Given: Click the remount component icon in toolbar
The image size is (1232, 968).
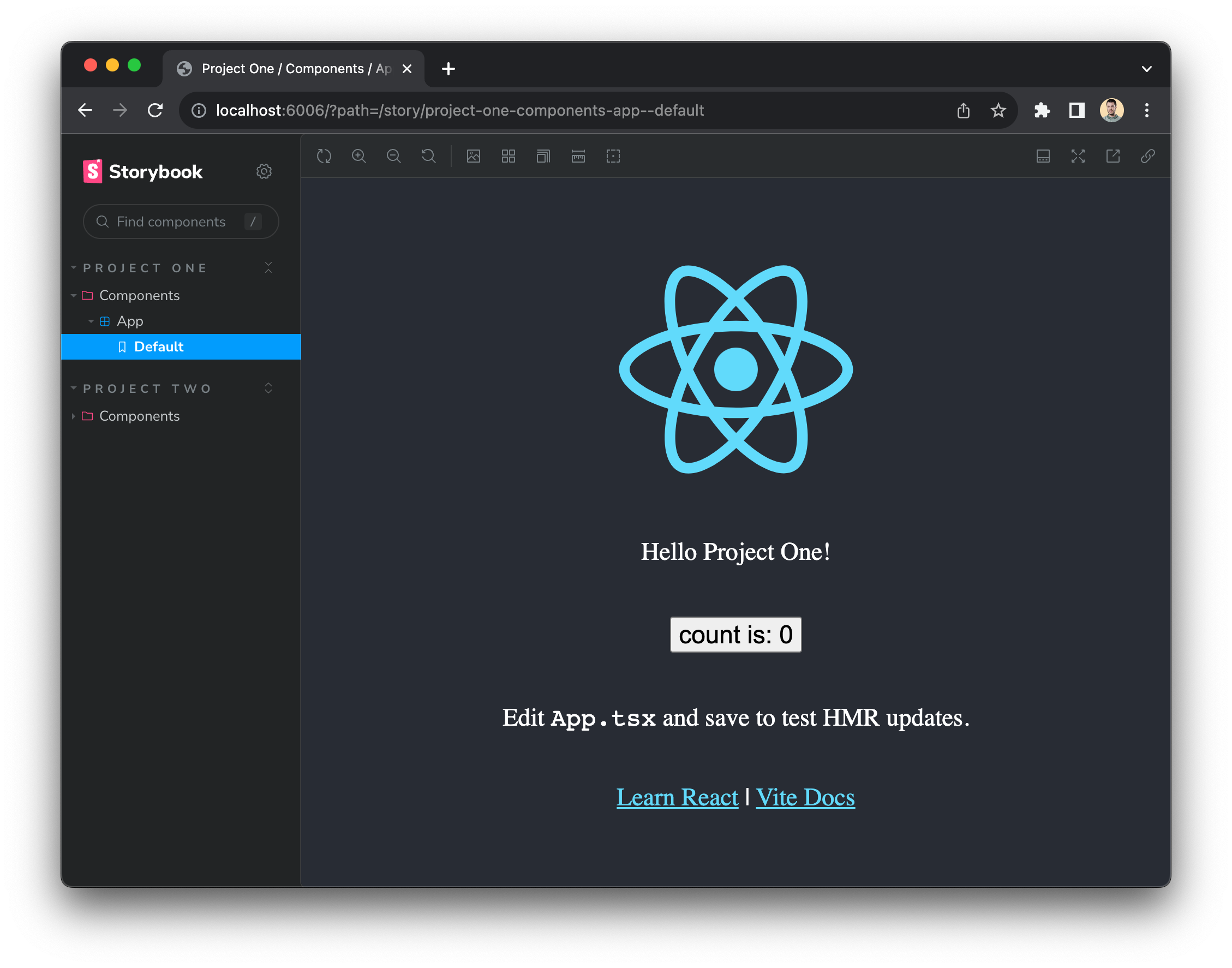Looking at the screenshot, I should 324,156.
